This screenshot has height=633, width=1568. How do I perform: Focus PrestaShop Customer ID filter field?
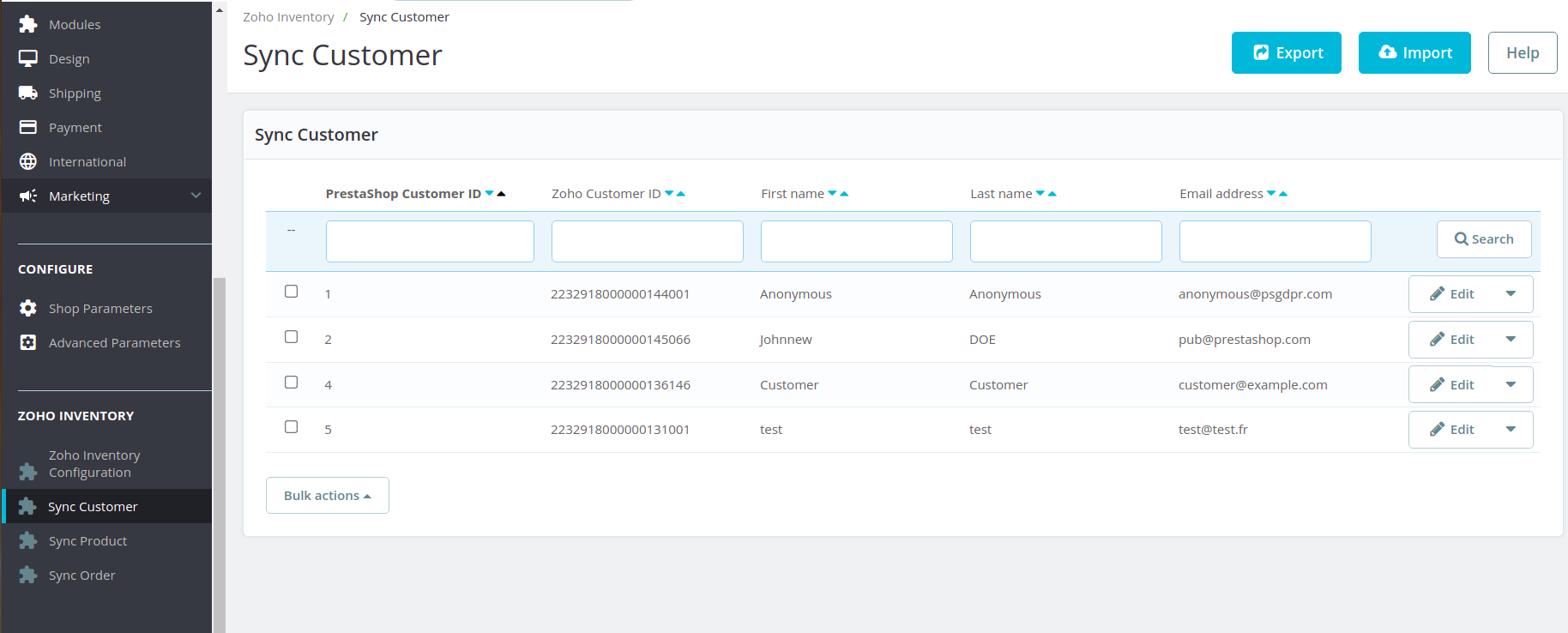pos(430,241)
